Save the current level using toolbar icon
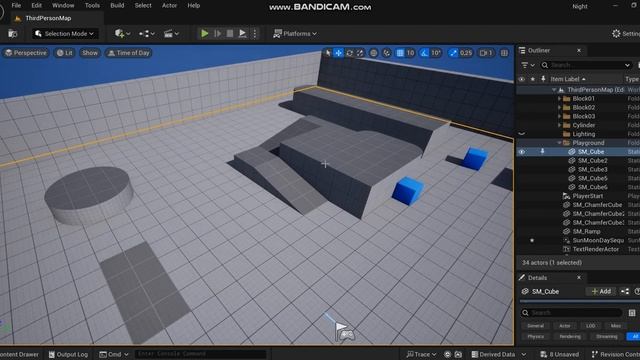640x360 pixels. tap(13, 34)
